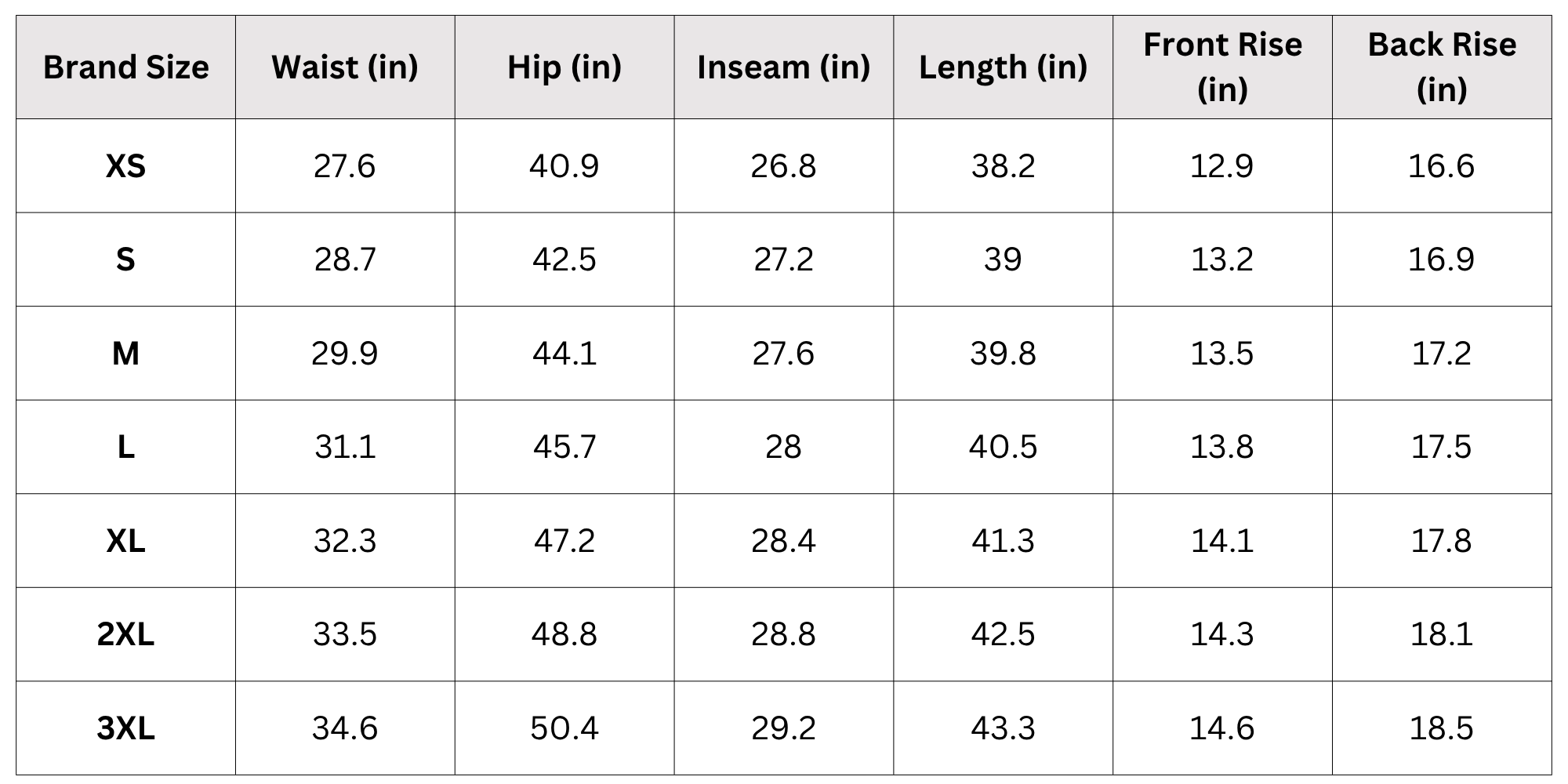Select the Waist (in) header cell
This screenshot has width=1568, height=784.
point(345,67)
